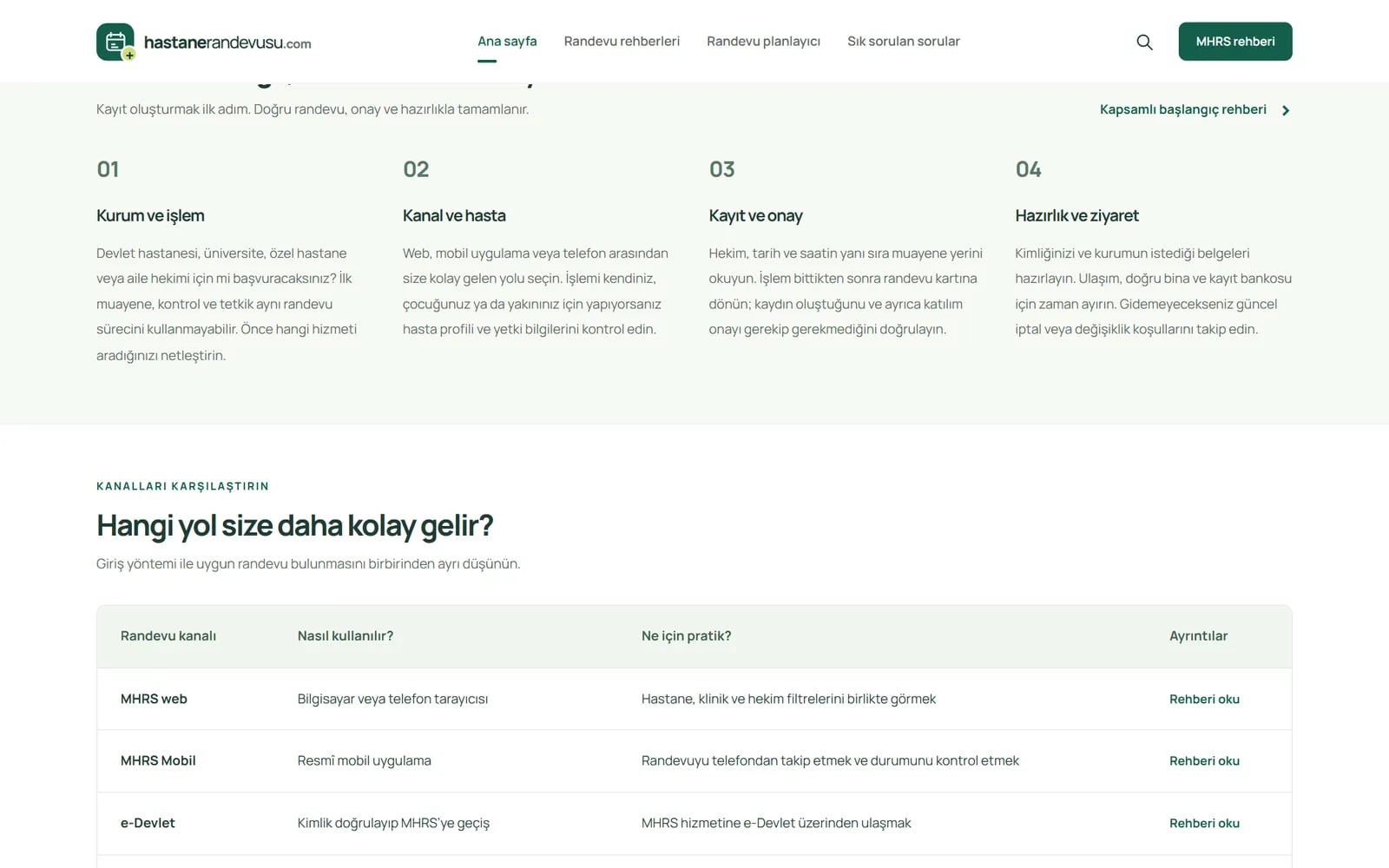1389x868 pixels.
Task: Click the Hazırlık ve ziyaret step heading
Action: click(x=1076, y=216)
